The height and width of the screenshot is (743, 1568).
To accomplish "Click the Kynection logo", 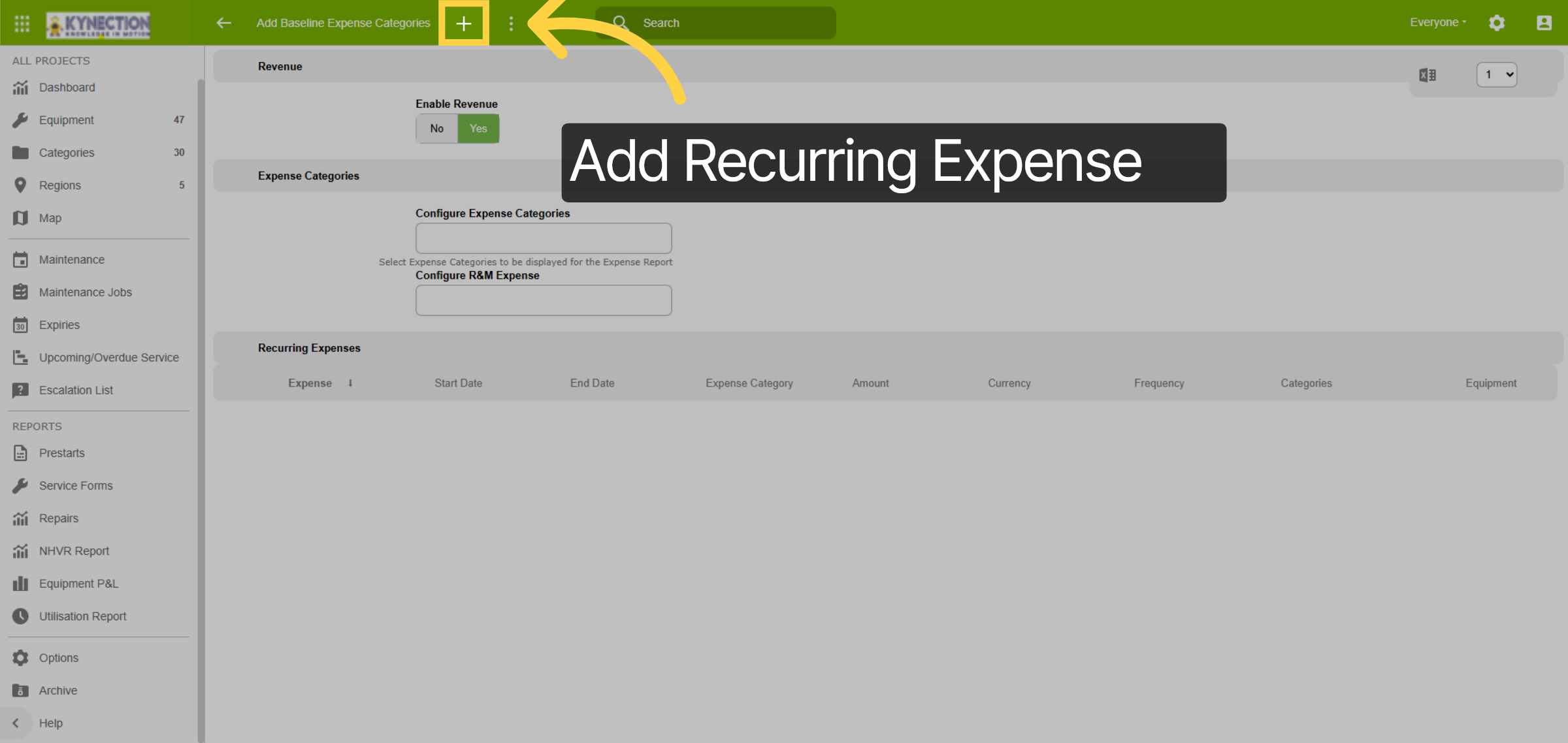I will coord(98,25).
